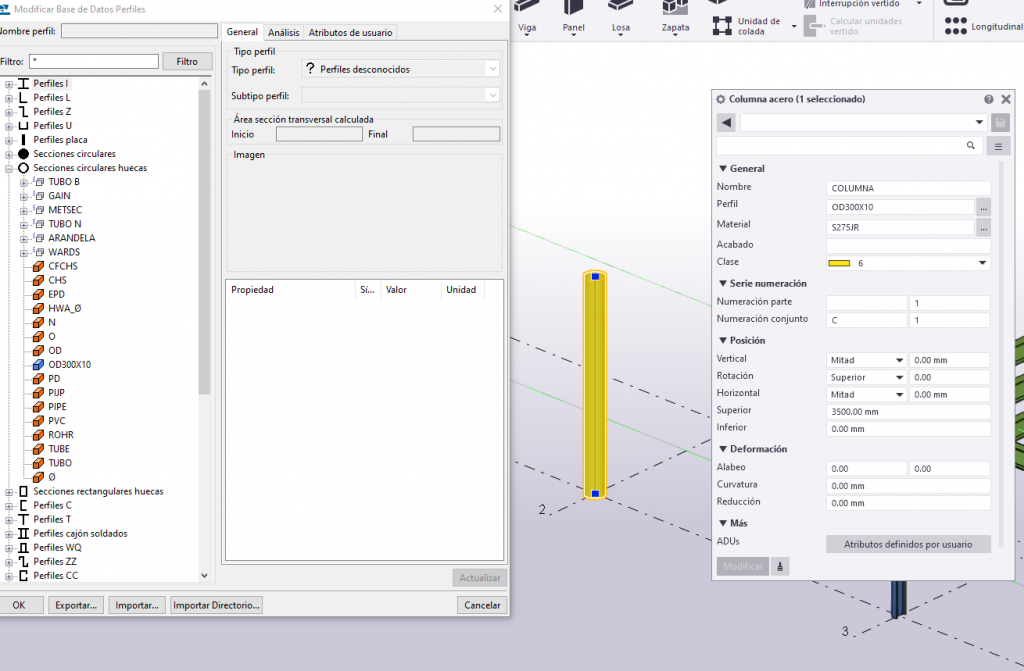
Task: Select the CHS profile in the tree
Action: point(57,280)
